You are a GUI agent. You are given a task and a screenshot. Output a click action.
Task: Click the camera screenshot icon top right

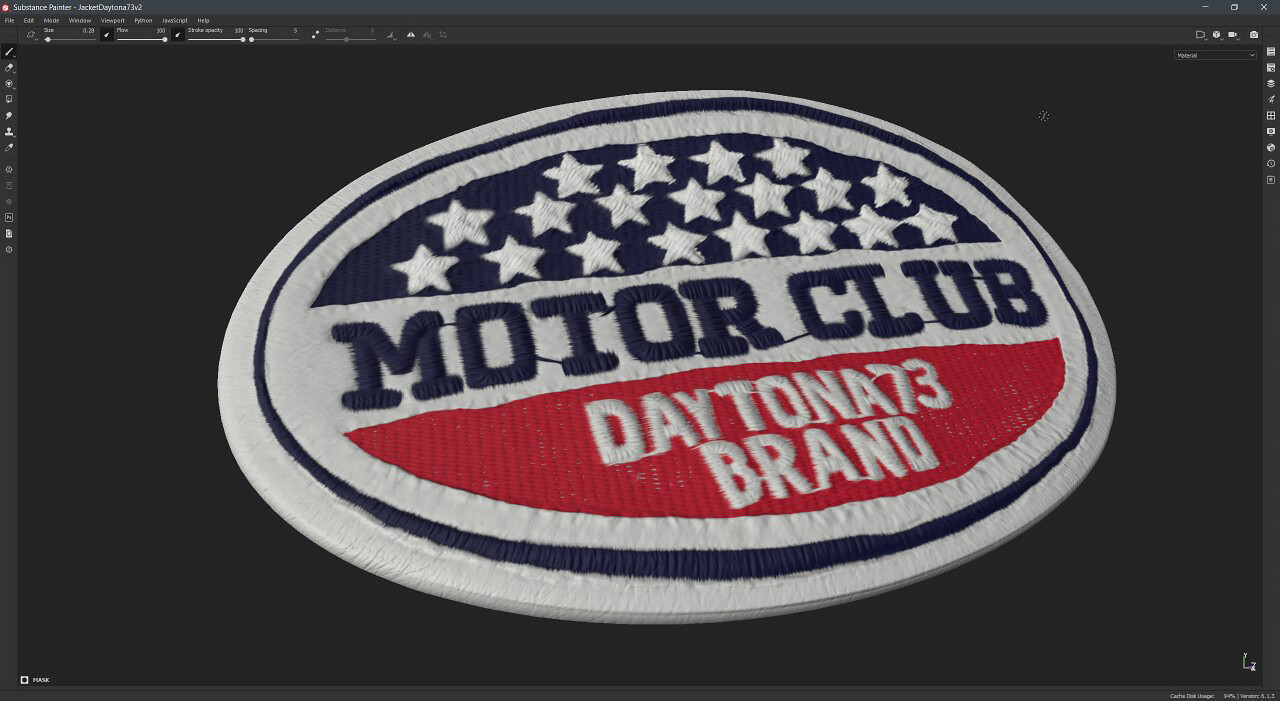(x=1254, y=34)
